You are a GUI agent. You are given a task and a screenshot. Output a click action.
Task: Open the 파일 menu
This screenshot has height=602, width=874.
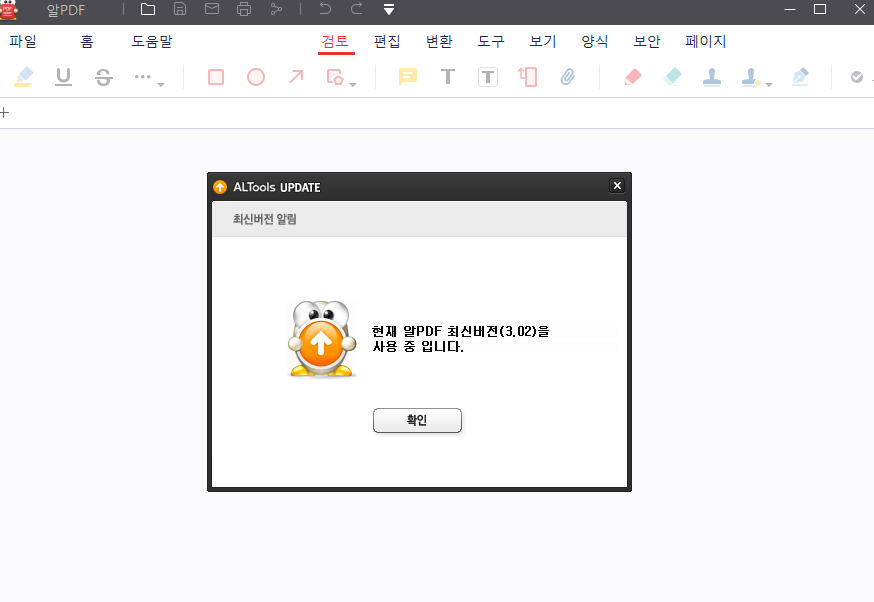[x=23, y=41]
